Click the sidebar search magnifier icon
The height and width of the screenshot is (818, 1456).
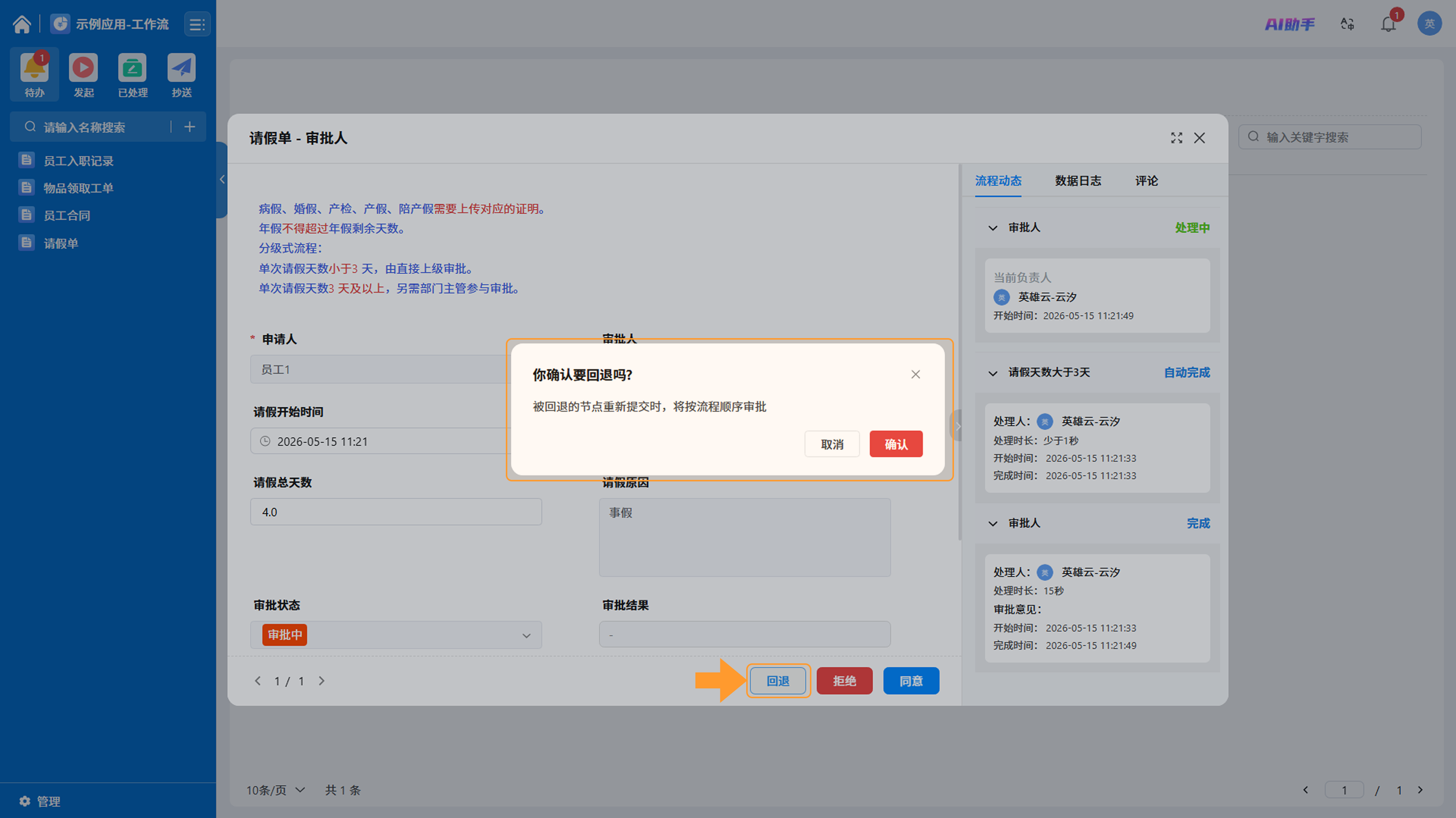tap(30, 127)
